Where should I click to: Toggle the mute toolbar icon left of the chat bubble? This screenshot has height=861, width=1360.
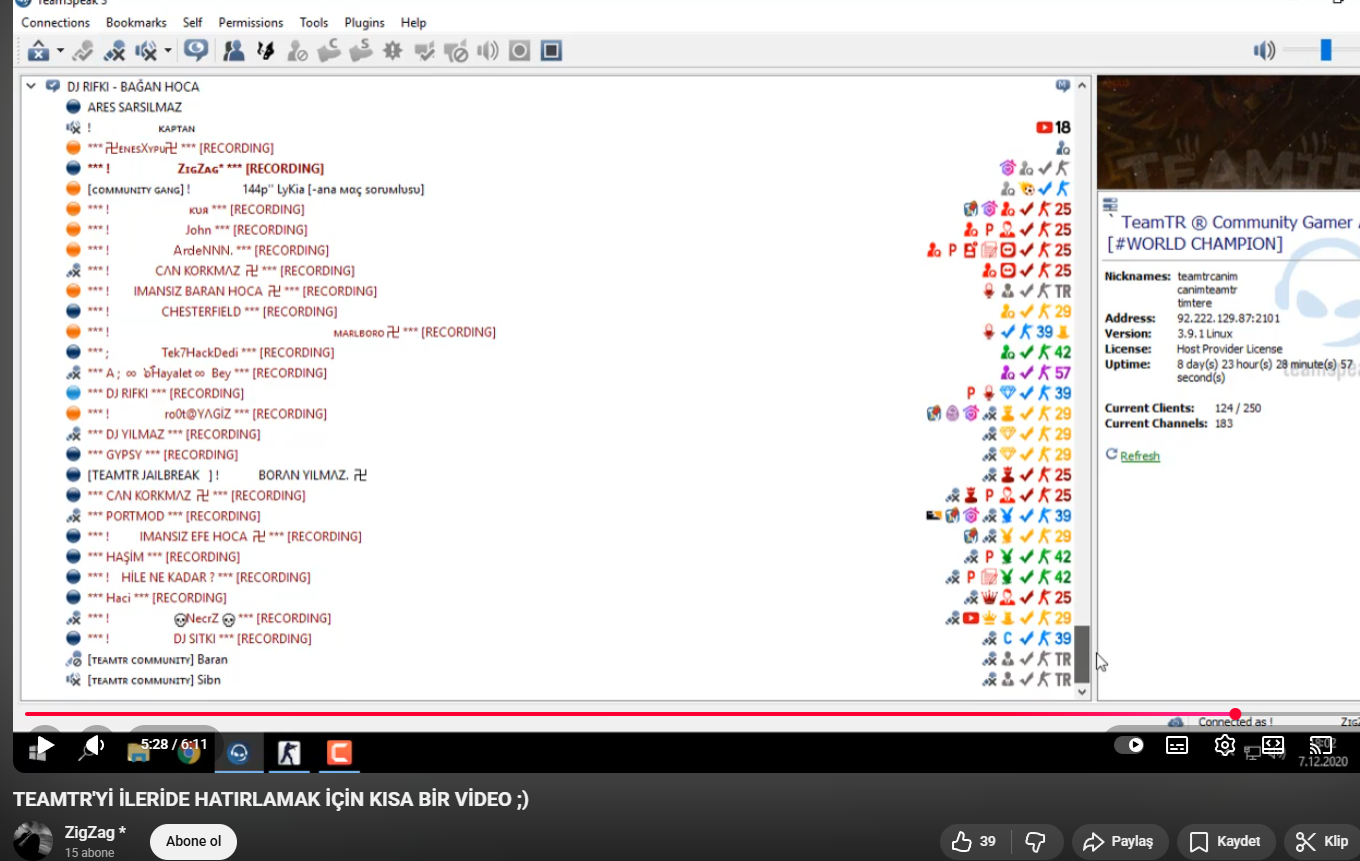[x=147, y=50]
